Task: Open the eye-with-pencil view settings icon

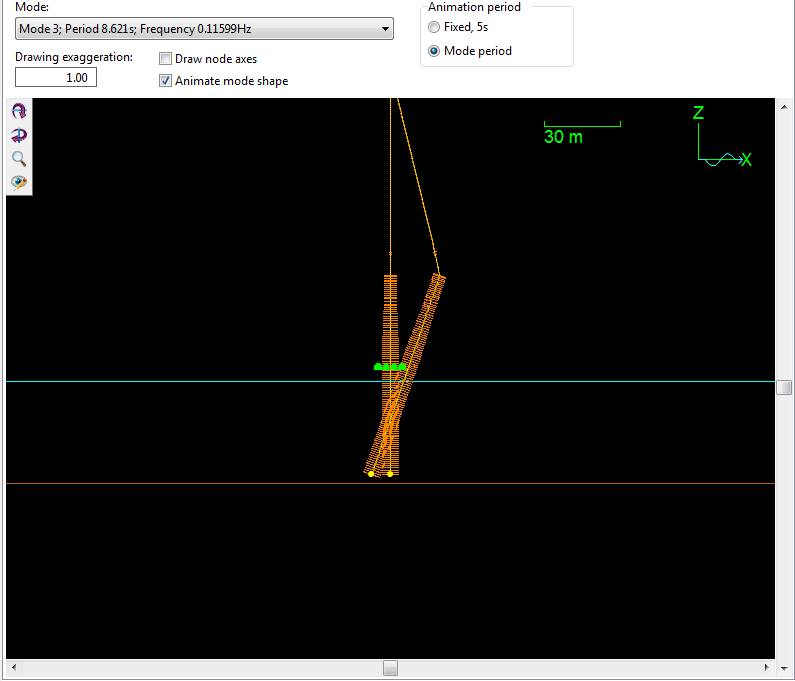Action: [19, 182]
